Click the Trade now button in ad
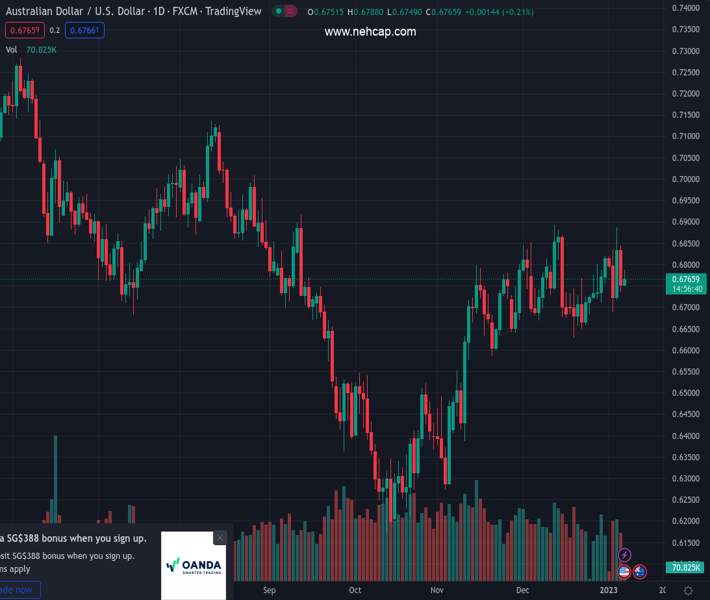Image resolution: width=710 pixels, height=600 pixels. pos(17,590)
